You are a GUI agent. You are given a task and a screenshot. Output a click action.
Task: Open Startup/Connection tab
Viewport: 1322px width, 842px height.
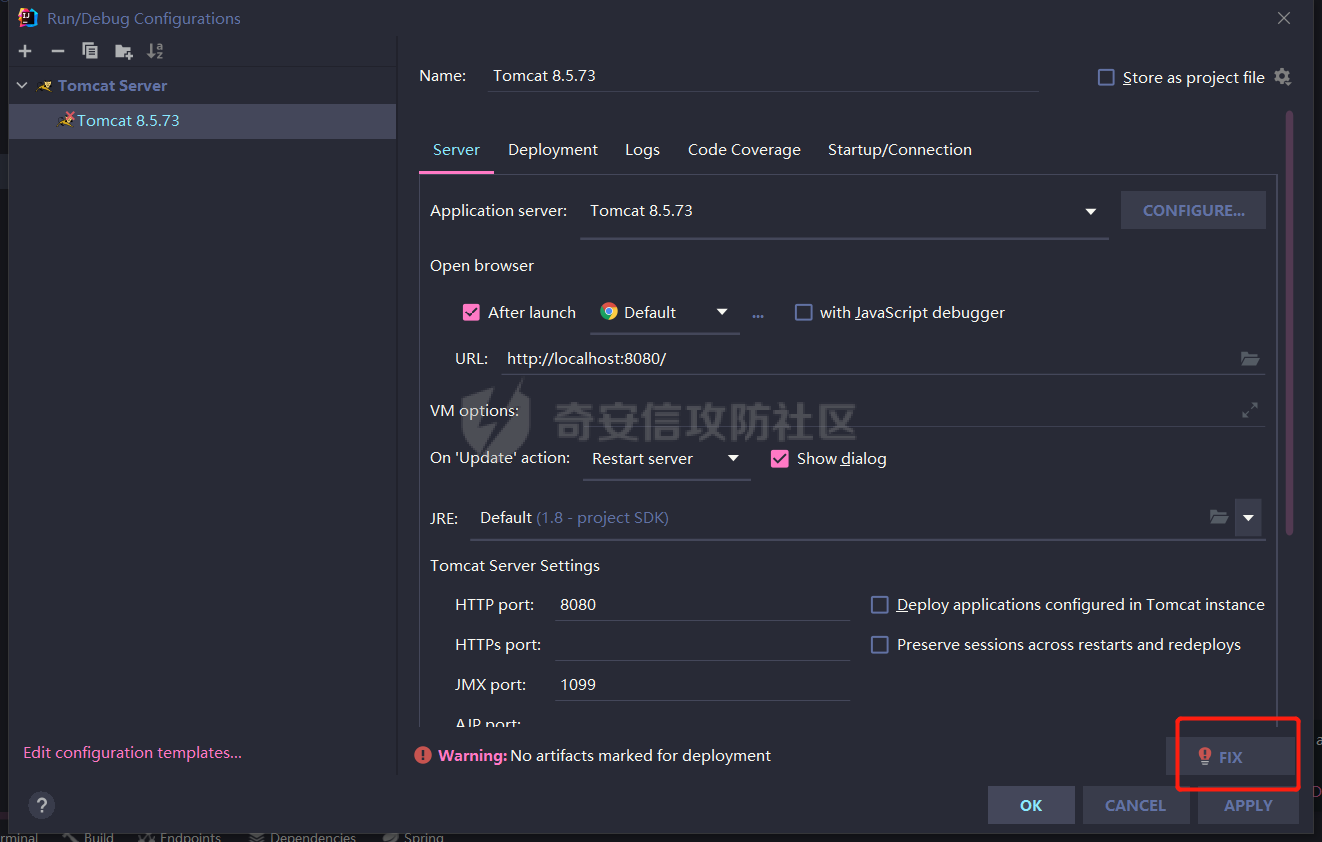(x=900, y=149)
